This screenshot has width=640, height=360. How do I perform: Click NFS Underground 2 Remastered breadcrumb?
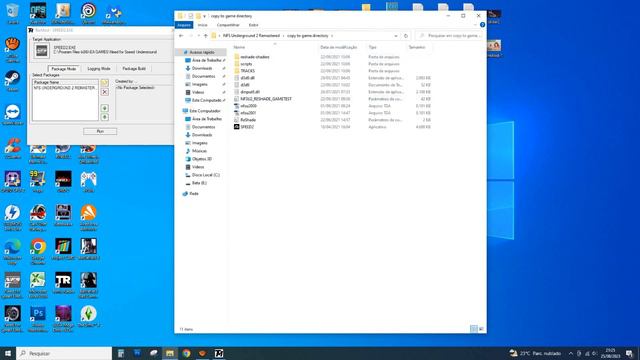251,36
